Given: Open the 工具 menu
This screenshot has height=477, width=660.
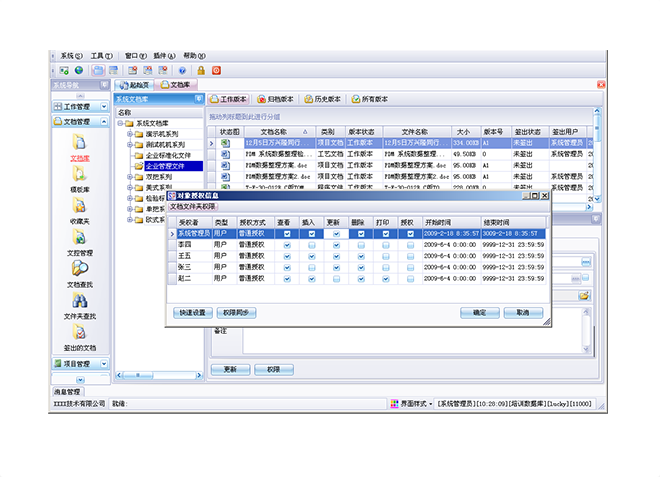Looking at the screenshot, I should 101,56.
